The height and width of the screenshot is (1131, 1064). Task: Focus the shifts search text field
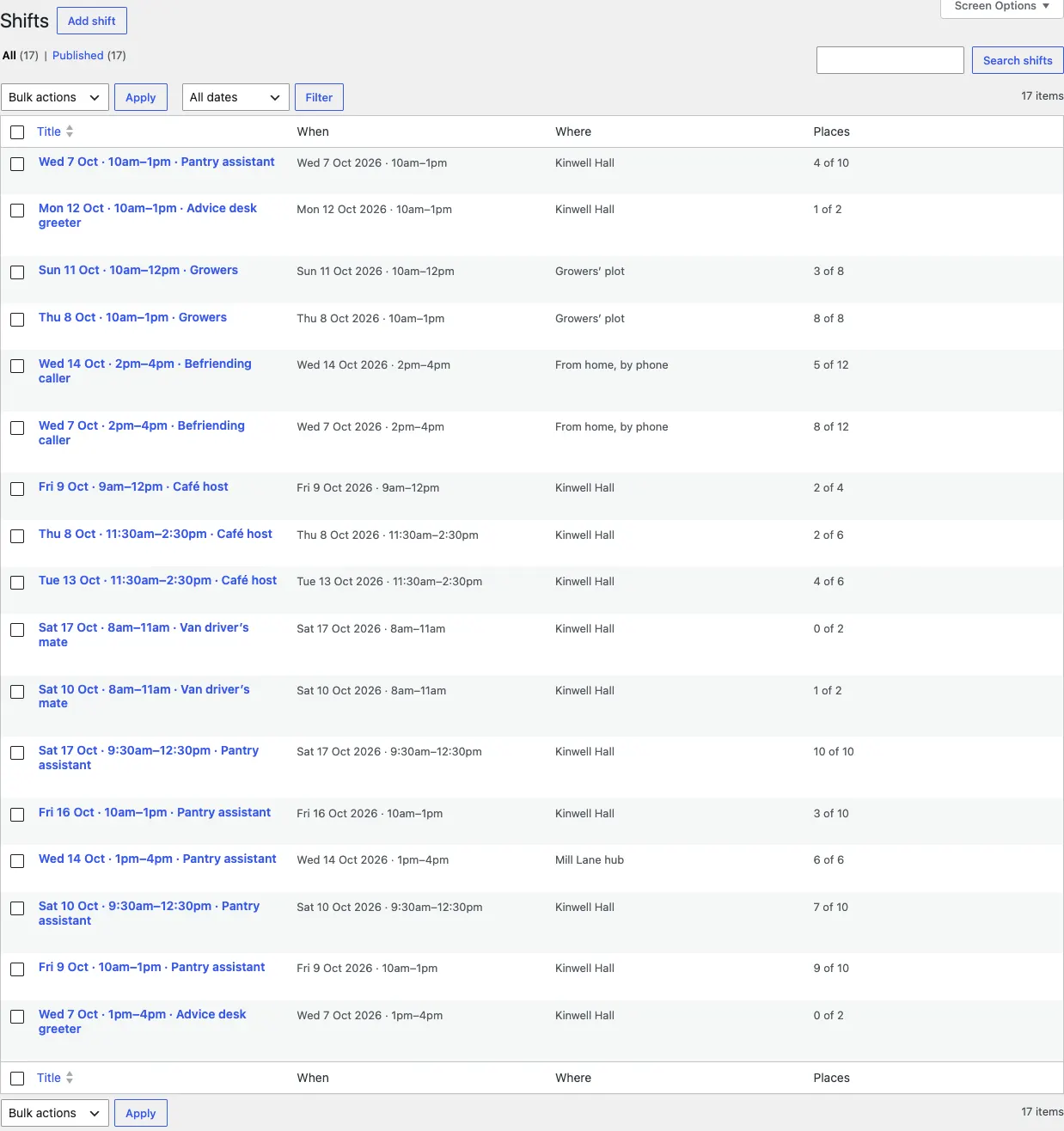coord(890,60)
